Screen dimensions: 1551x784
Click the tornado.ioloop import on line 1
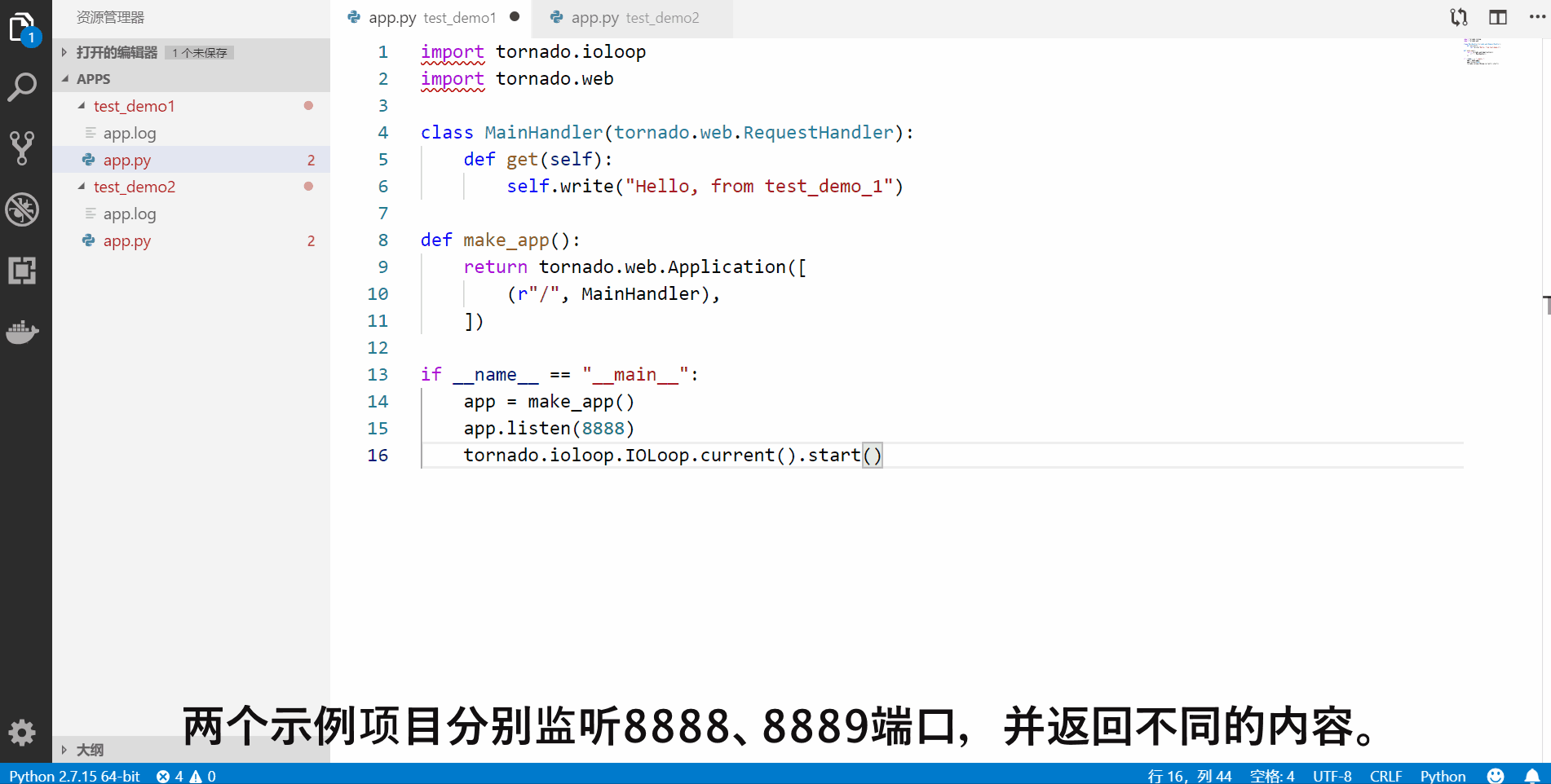tap(571, 51)
